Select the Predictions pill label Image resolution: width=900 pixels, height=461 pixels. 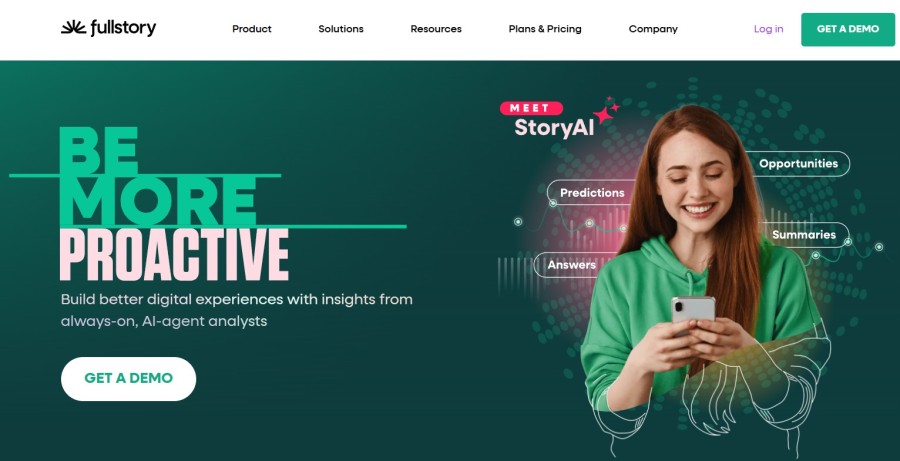point(592,193)
